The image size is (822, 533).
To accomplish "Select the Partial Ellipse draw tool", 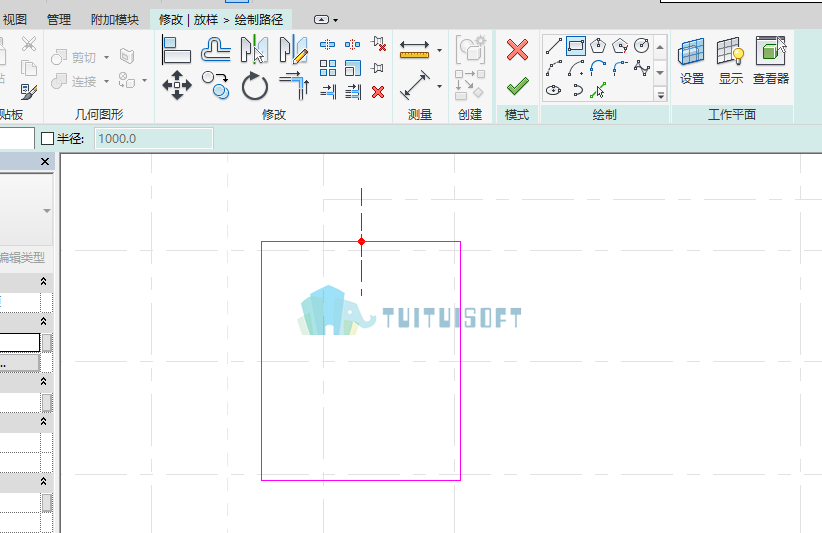I will tap(577, 90).
